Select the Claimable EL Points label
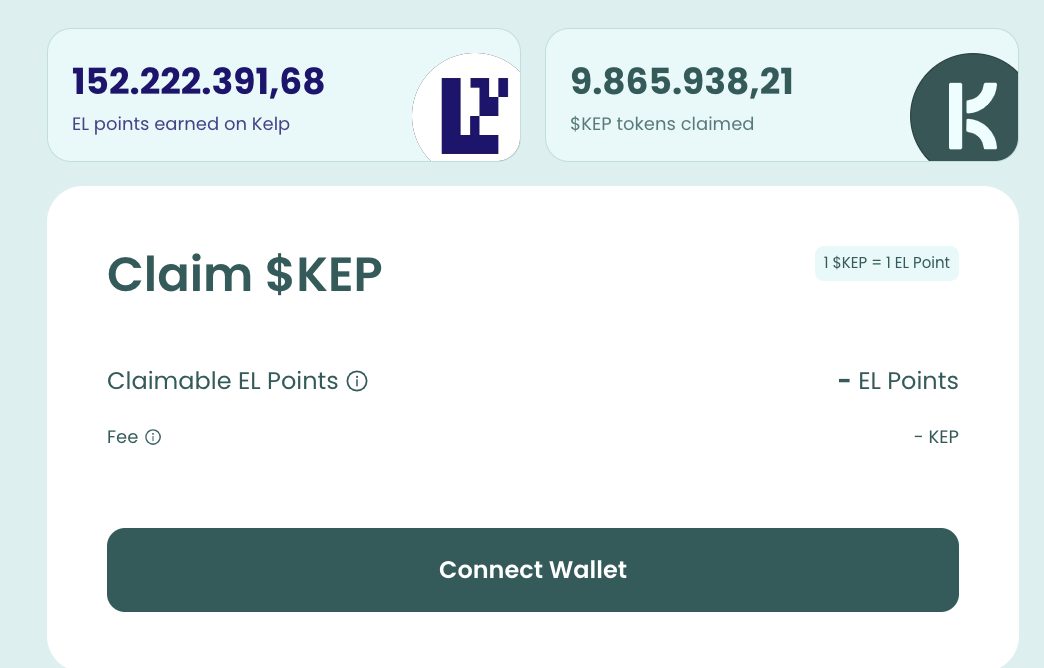Screen dimensions: 1044x668 [223, 381]
